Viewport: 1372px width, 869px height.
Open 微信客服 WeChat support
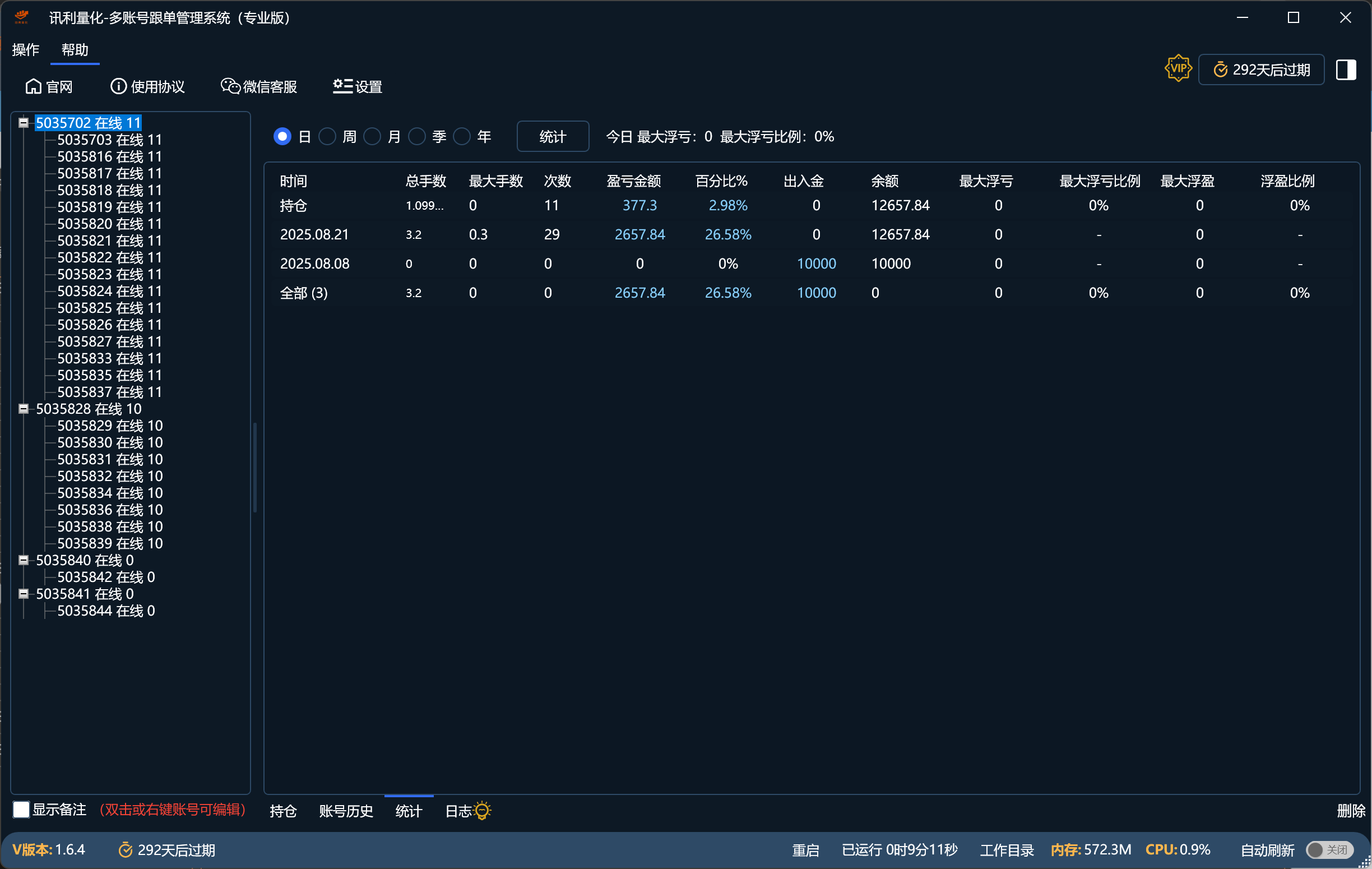click(229, 86)
